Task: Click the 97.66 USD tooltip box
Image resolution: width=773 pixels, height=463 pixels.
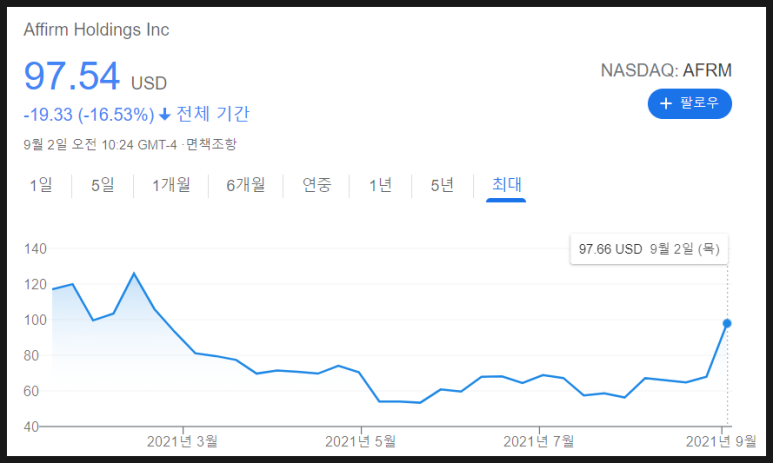Action: pyautogui.click(x=649, y=249)
